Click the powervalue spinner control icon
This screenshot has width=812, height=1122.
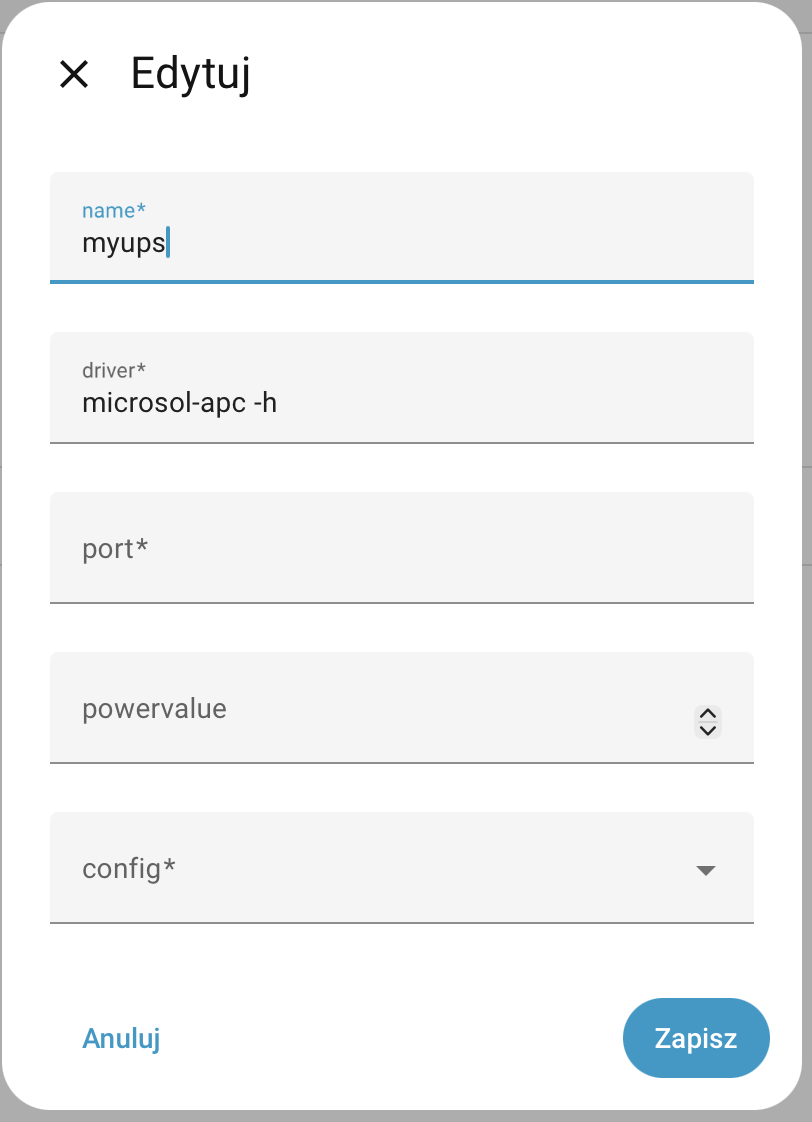tap(708, 721)
